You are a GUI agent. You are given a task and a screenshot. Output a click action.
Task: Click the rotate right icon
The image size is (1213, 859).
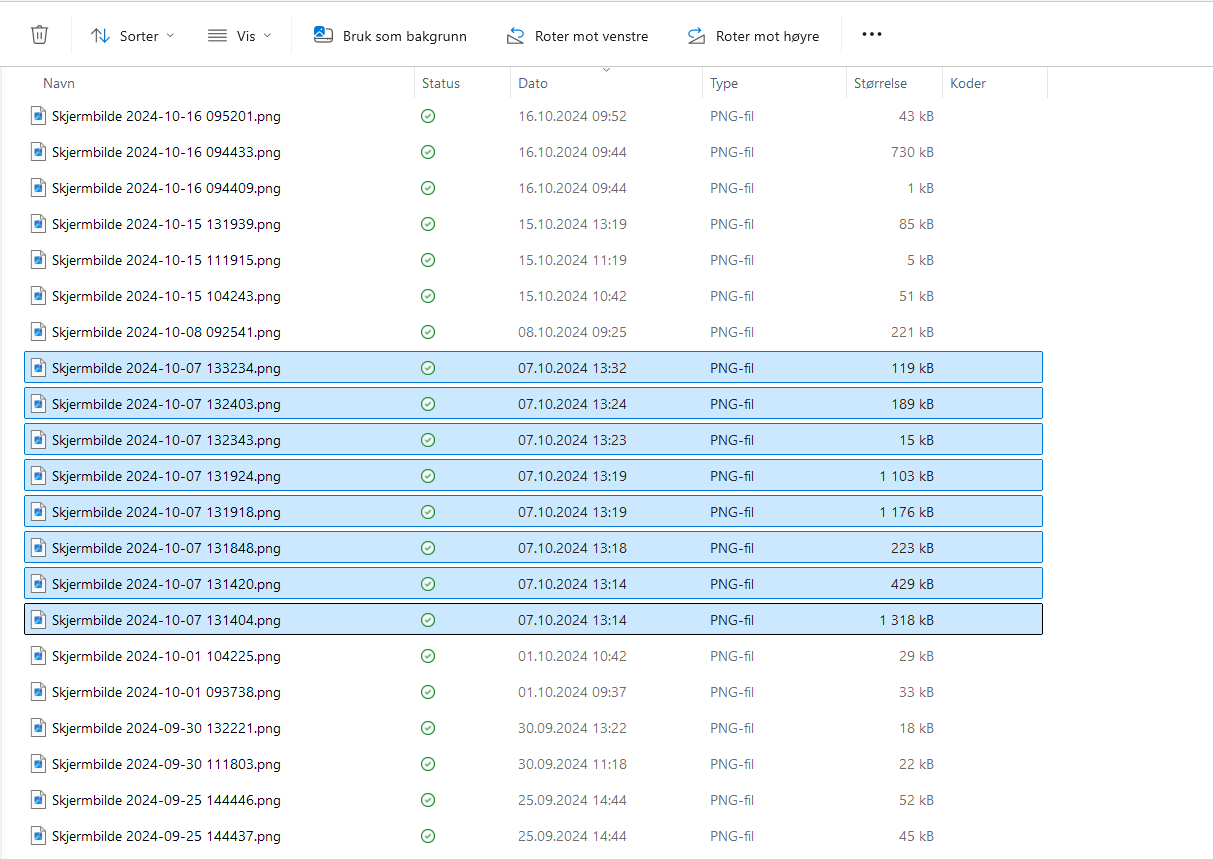click(x=696, y=36)
